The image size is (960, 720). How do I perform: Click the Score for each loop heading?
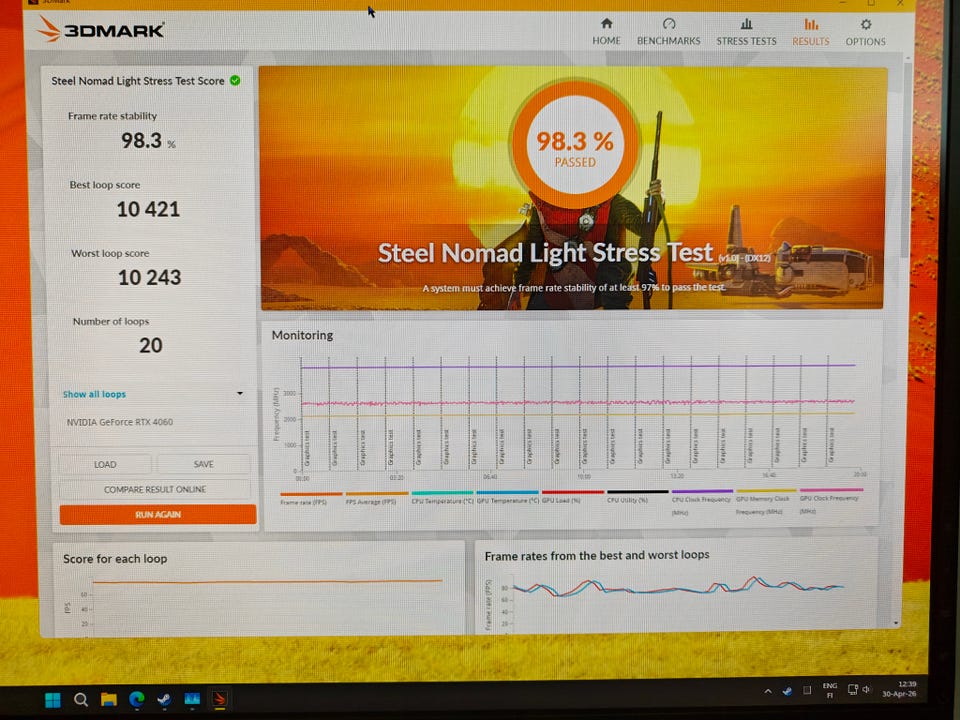point(115,558)
